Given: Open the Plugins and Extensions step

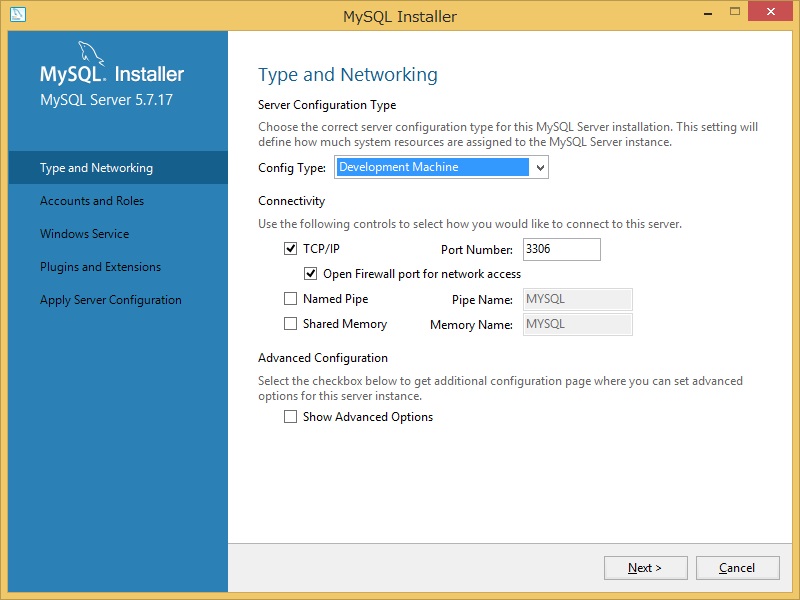Looking at the screenshot, I should coord(118,267).
